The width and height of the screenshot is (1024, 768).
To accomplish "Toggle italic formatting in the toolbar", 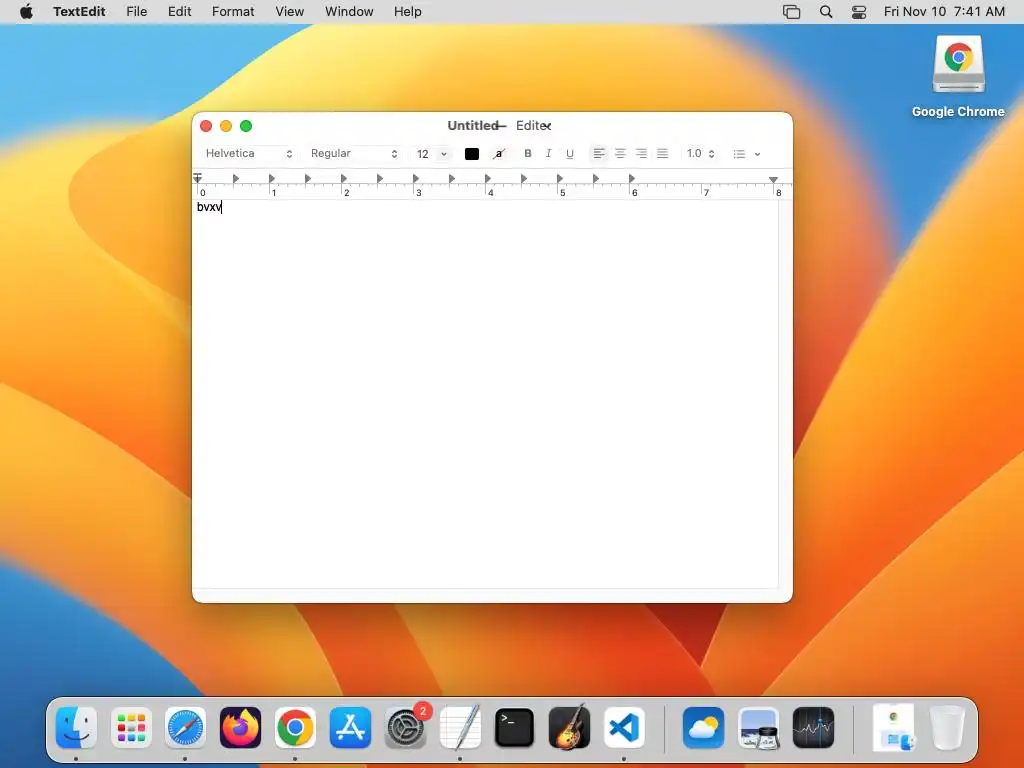I will [549, 153].
